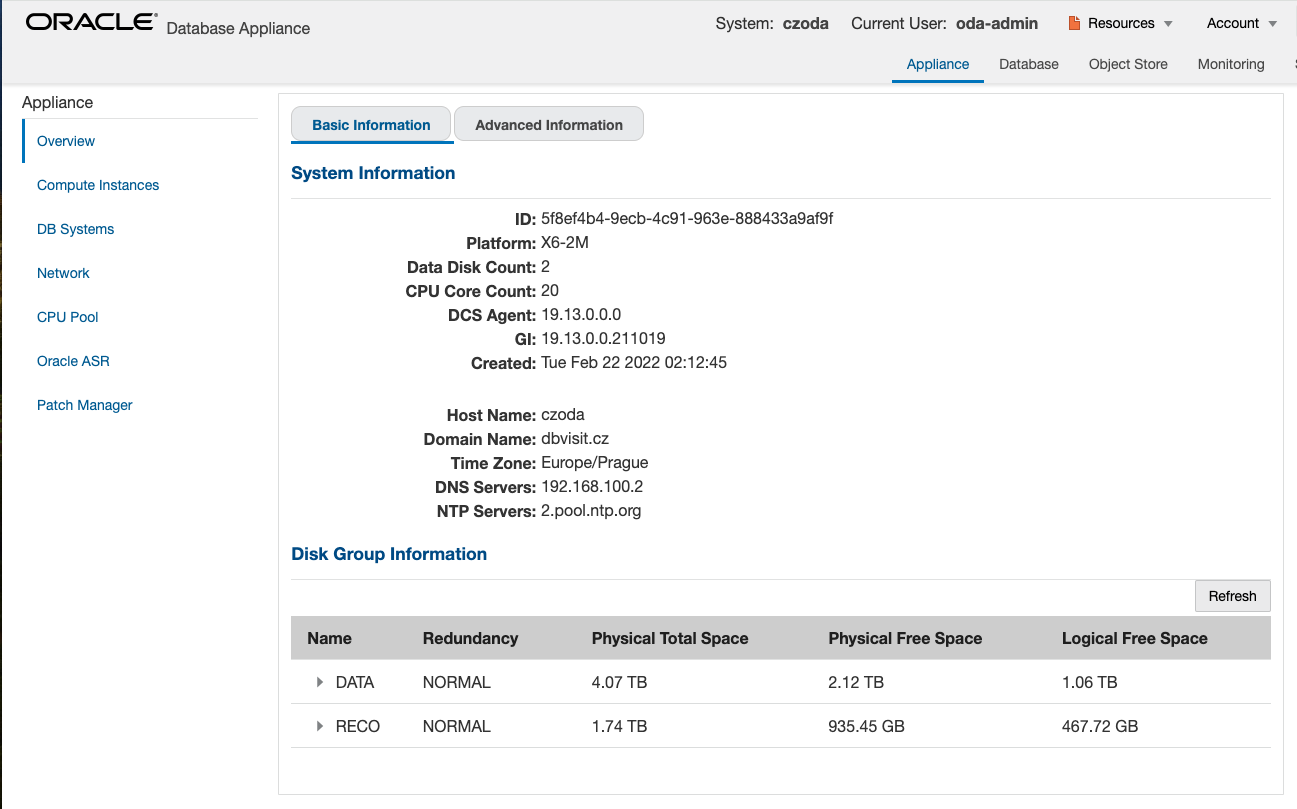Click the DNS server 192.168.100.2
1297x809 pixels.
tap(592, 486)
